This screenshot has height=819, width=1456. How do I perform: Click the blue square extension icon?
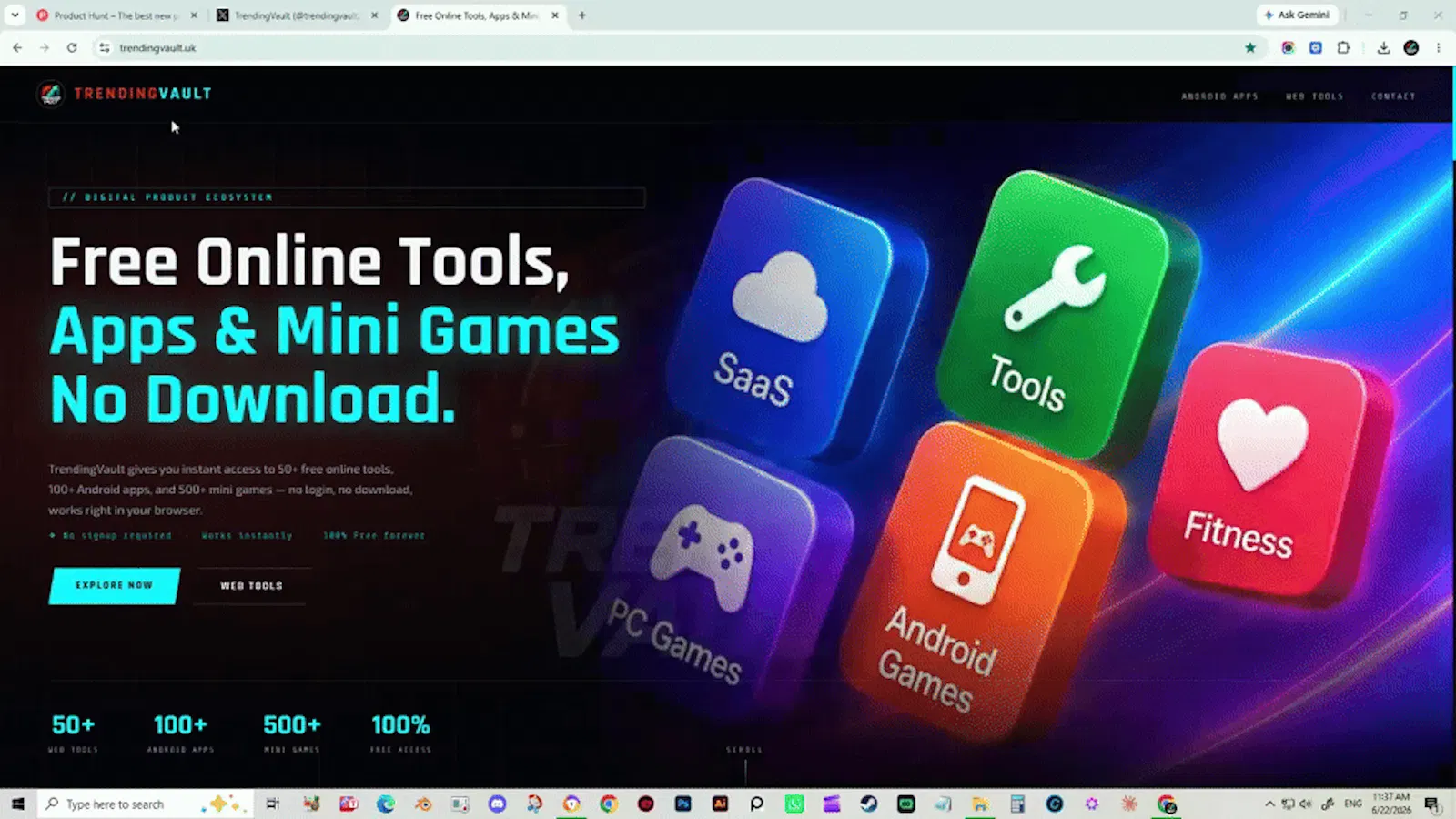1316,47
